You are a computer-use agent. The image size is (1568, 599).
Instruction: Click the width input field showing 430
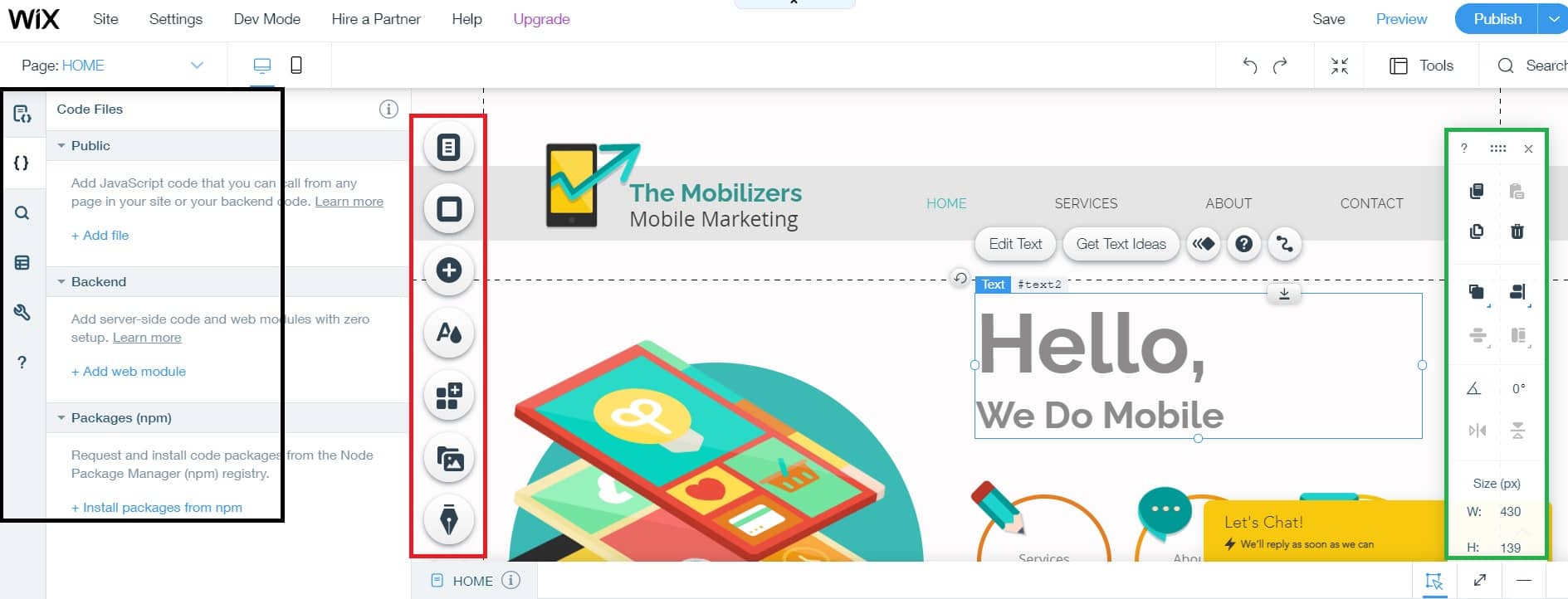tap(1511, 512)
